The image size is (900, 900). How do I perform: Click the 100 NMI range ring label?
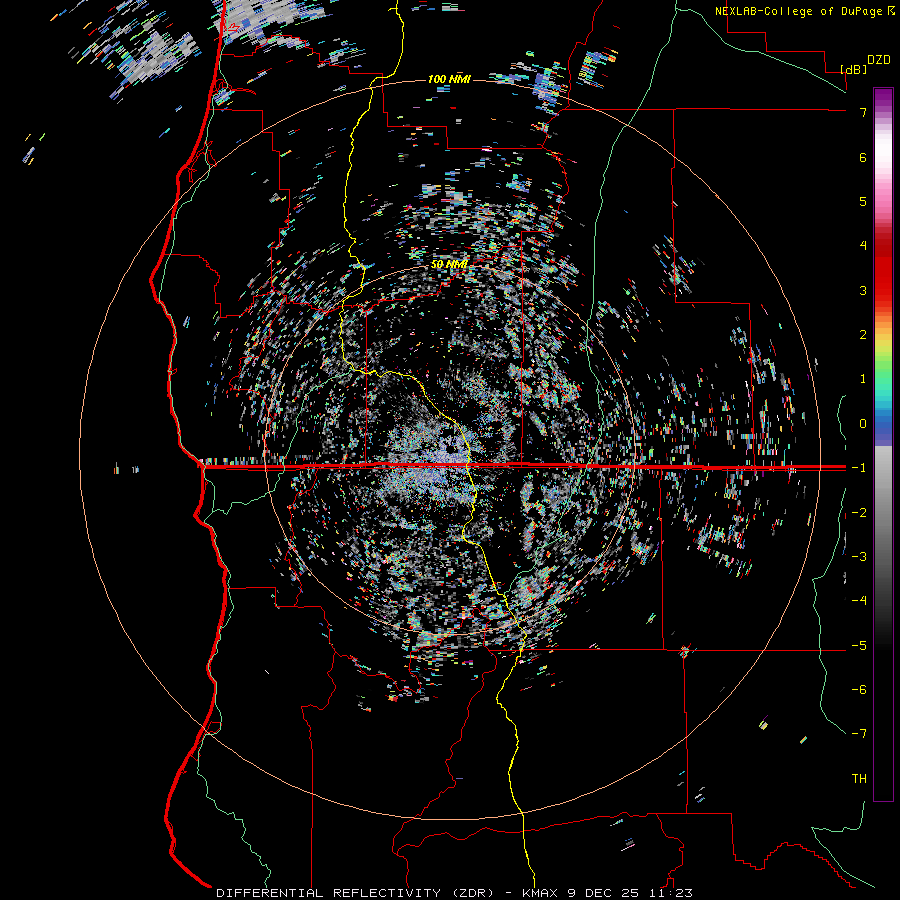coord(449,79)
